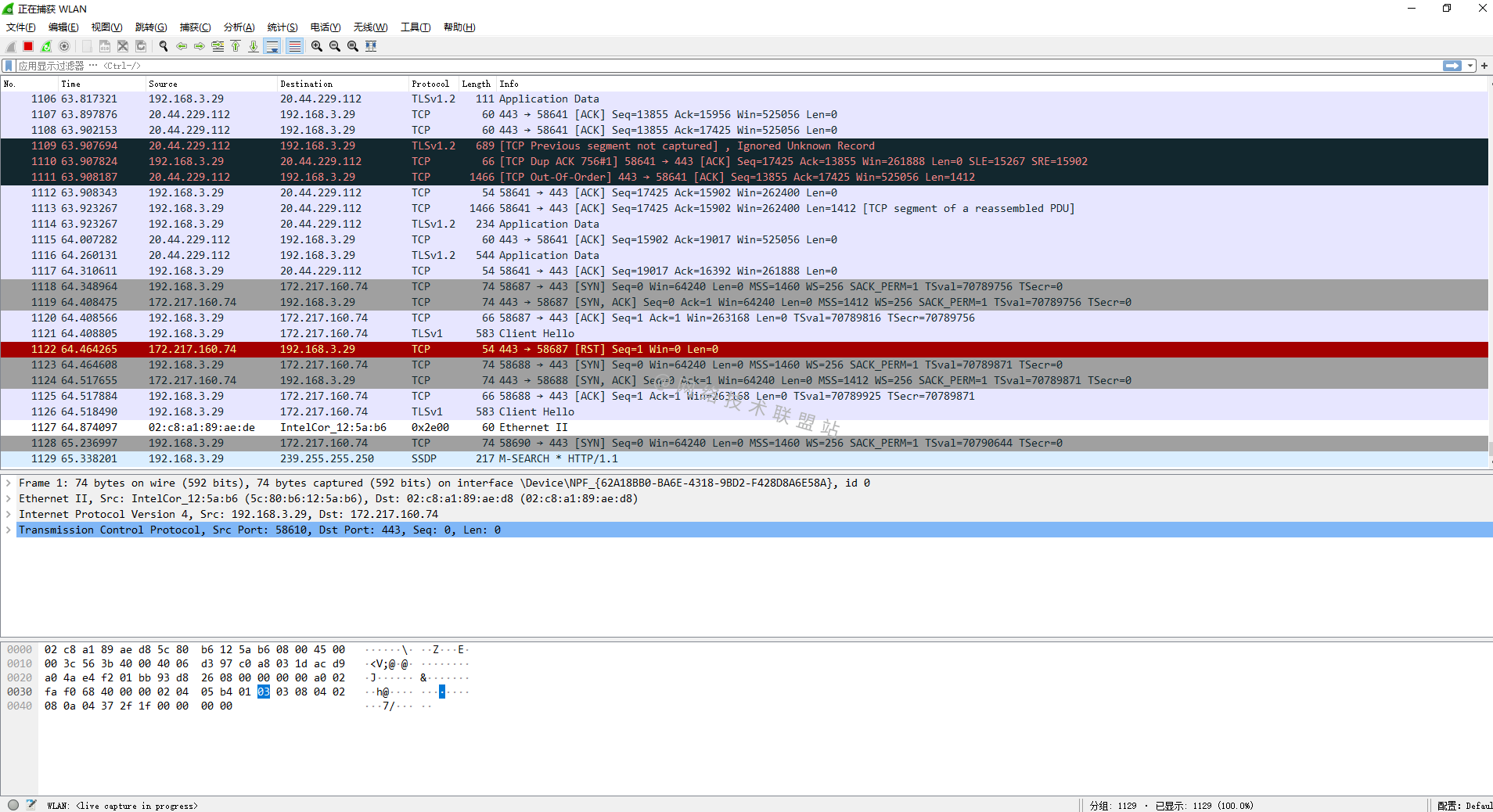This screenshot has height=812, width=1493.
Task: Click the start capture shark fin icon
Action: 11,46
